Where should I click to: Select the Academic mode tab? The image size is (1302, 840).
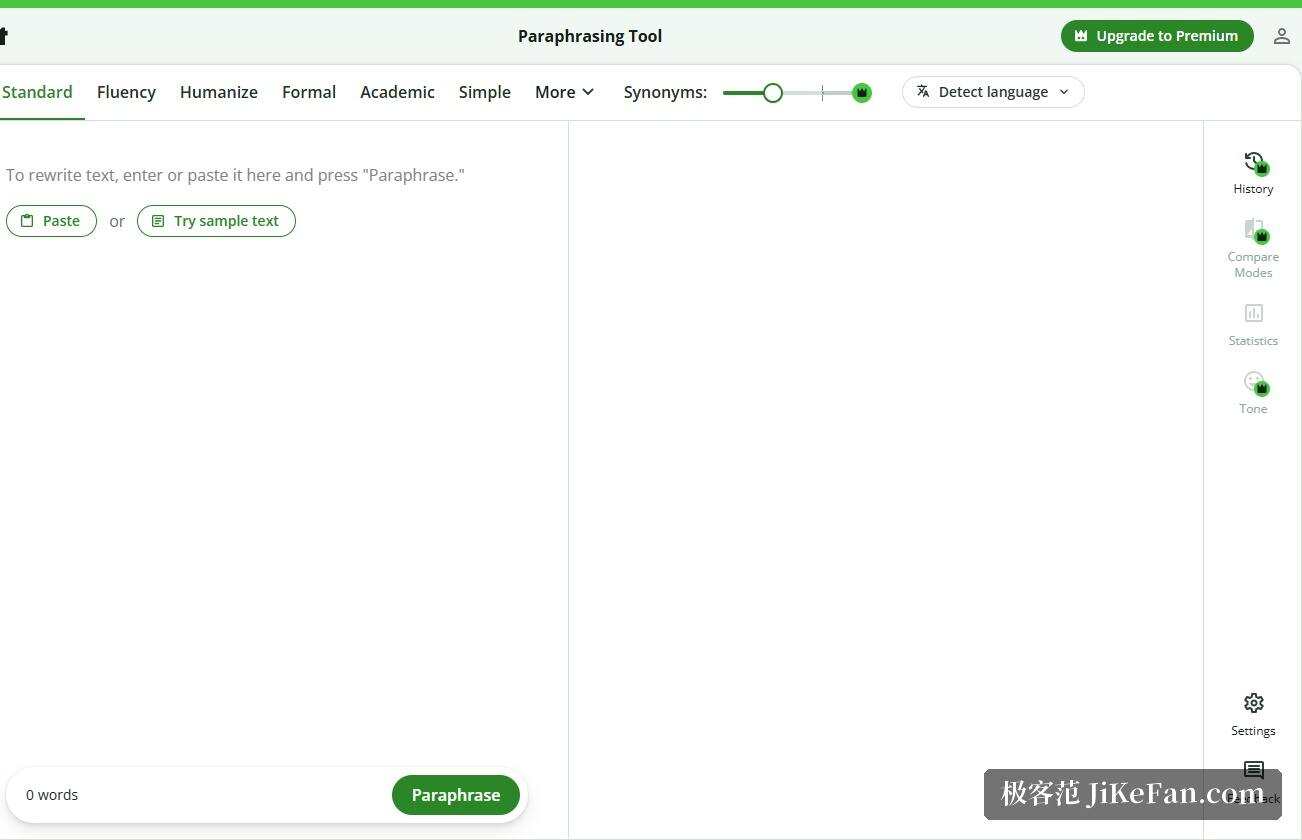397,92
